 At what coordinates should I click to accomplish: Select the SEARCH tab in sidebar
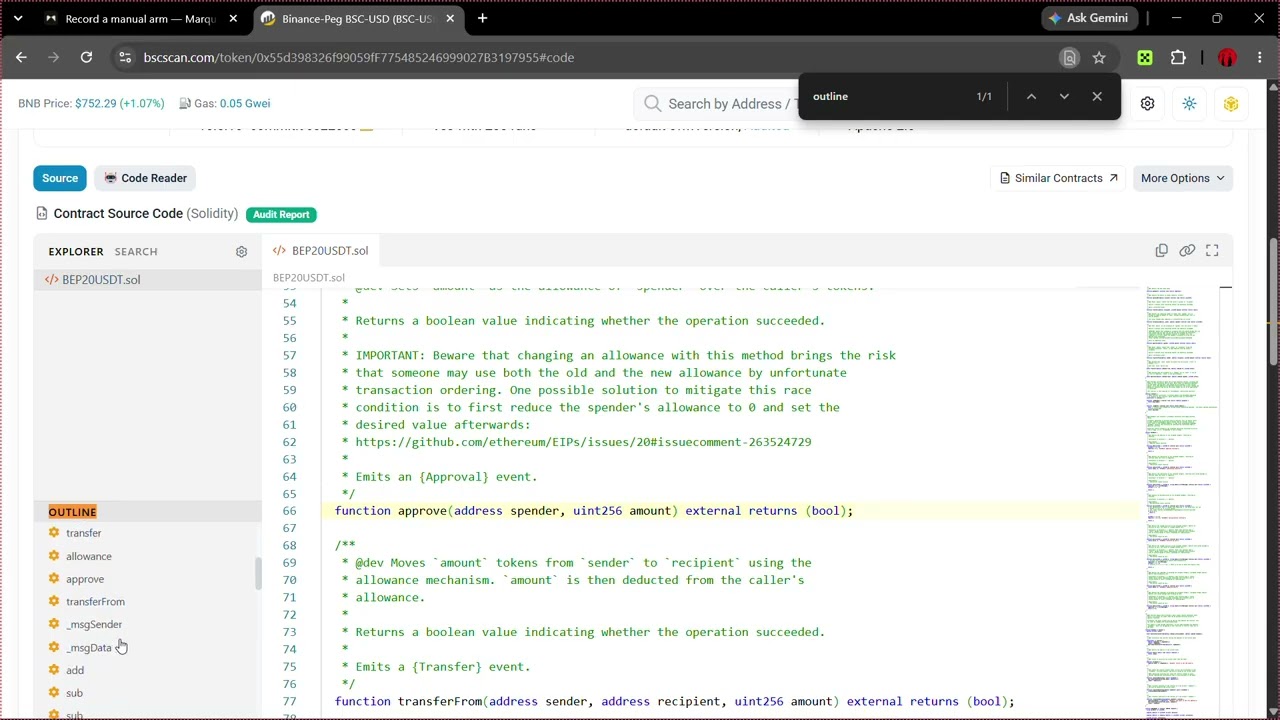click(136, 252)
